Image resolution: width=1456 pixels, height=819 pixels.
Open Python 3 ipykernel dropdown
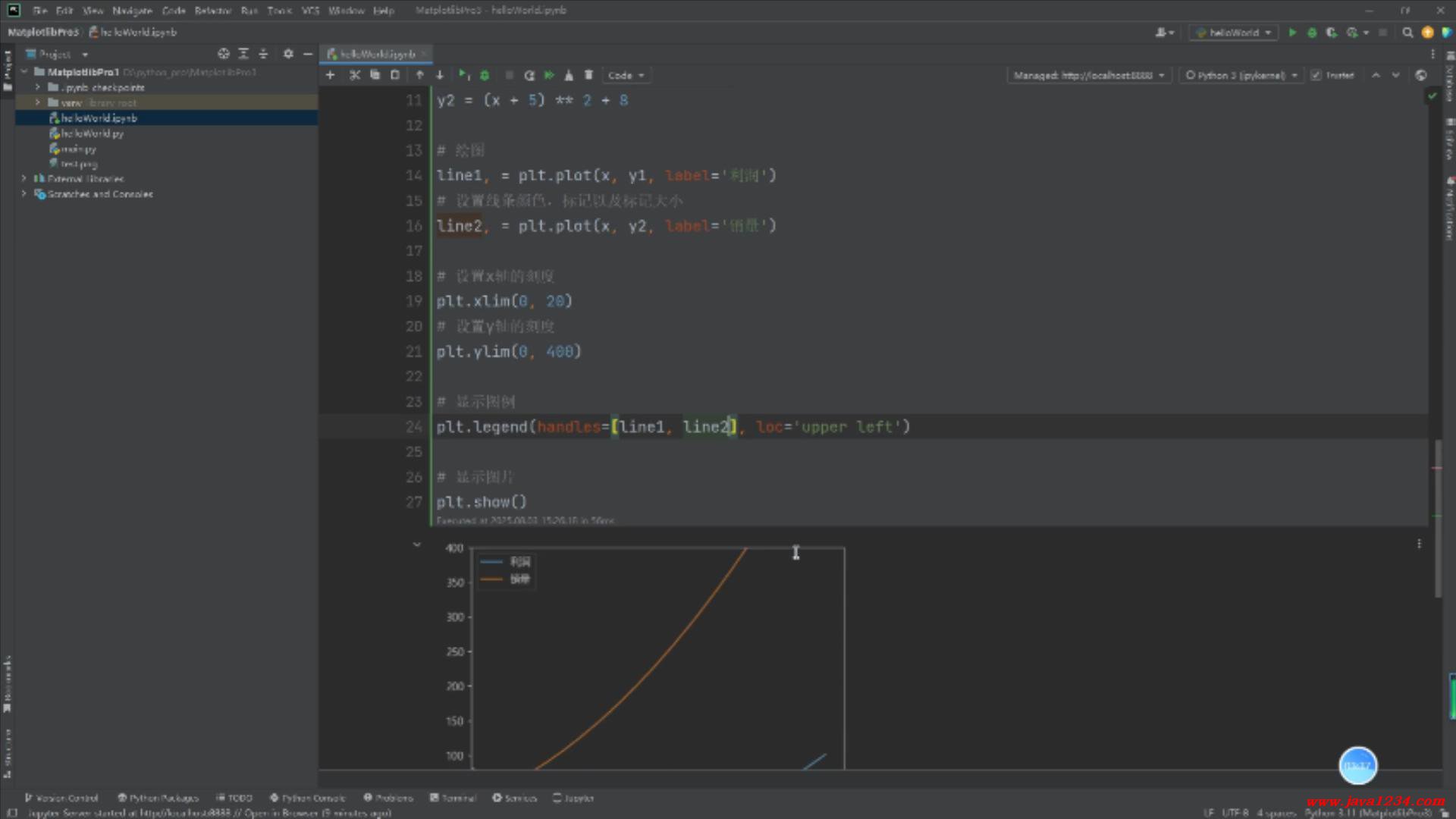coord(1241,75)
